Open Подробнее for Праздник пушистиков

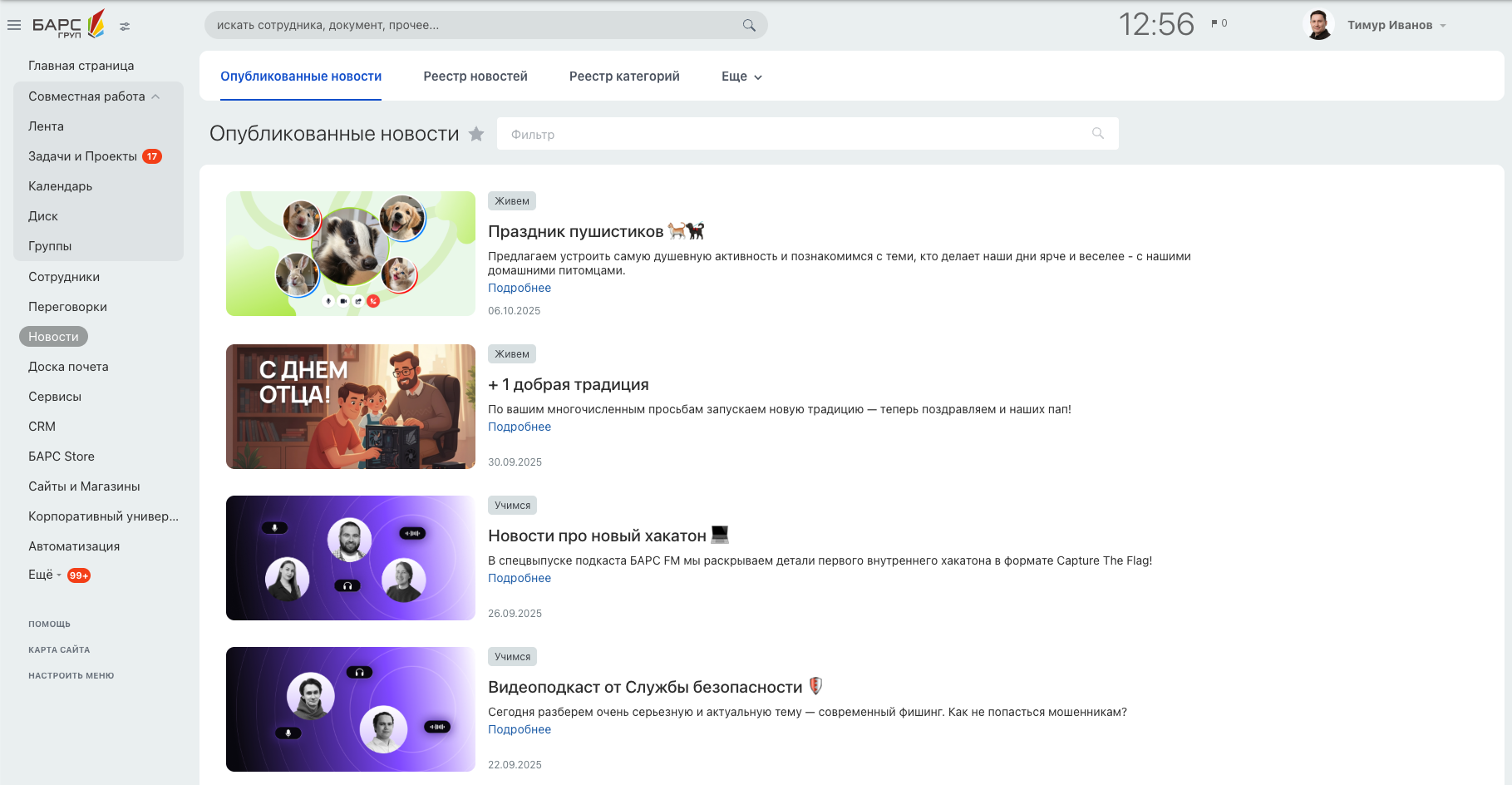pyautogui.click(x=520, y=288)
